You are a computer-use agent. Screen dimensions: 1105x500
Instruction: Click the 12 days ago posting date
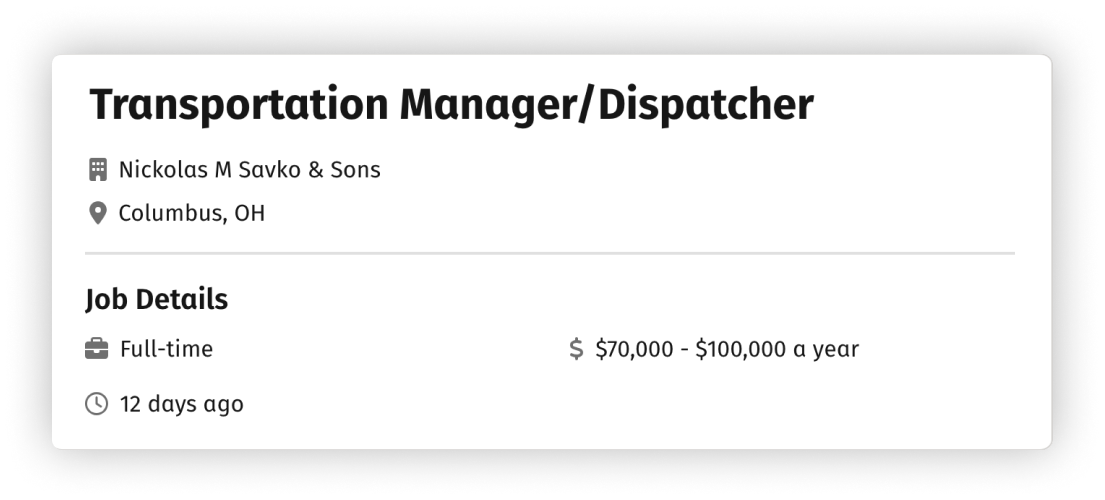click(x=181, y=404)
